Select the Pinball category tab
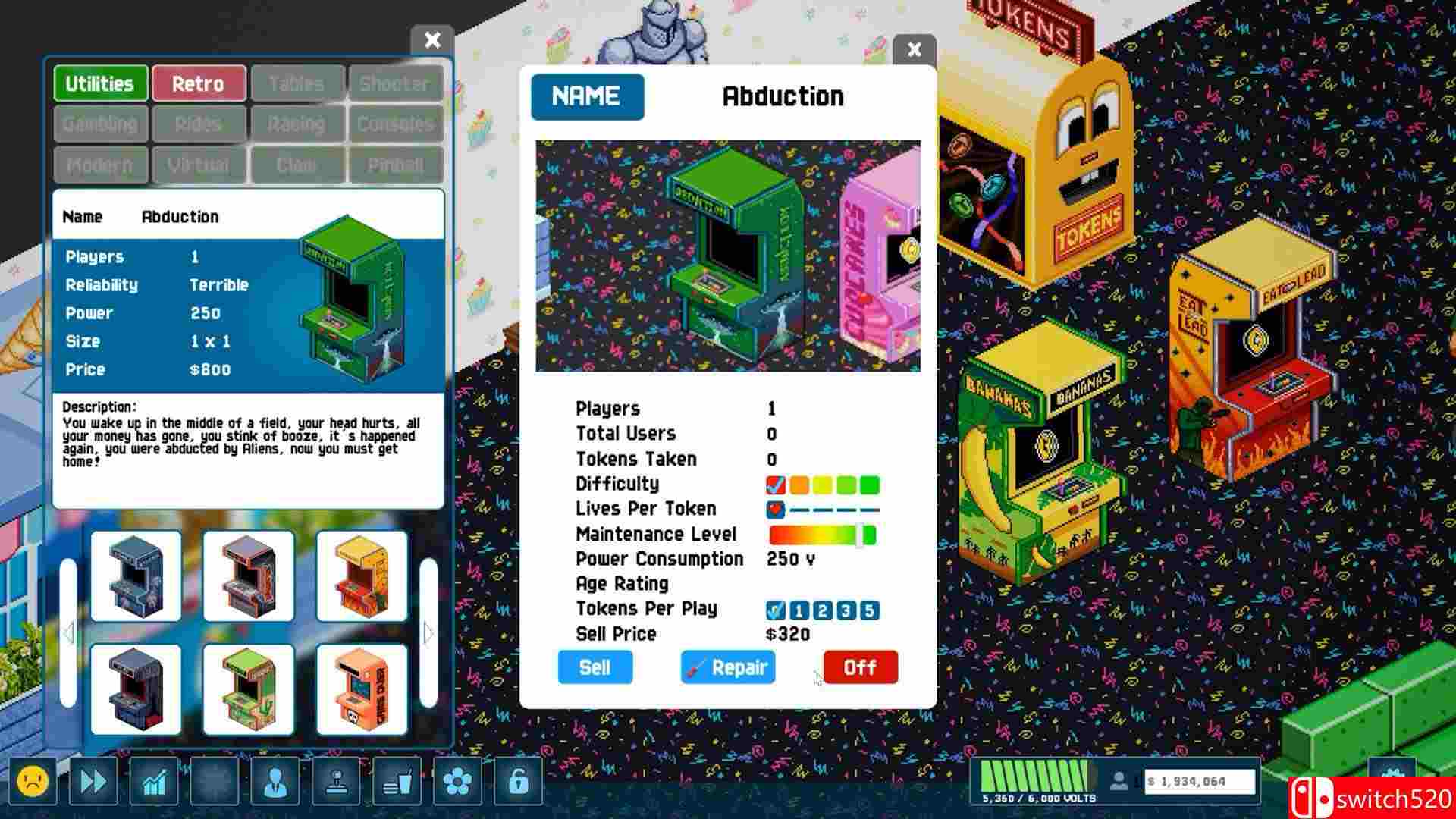 [394, 165]
